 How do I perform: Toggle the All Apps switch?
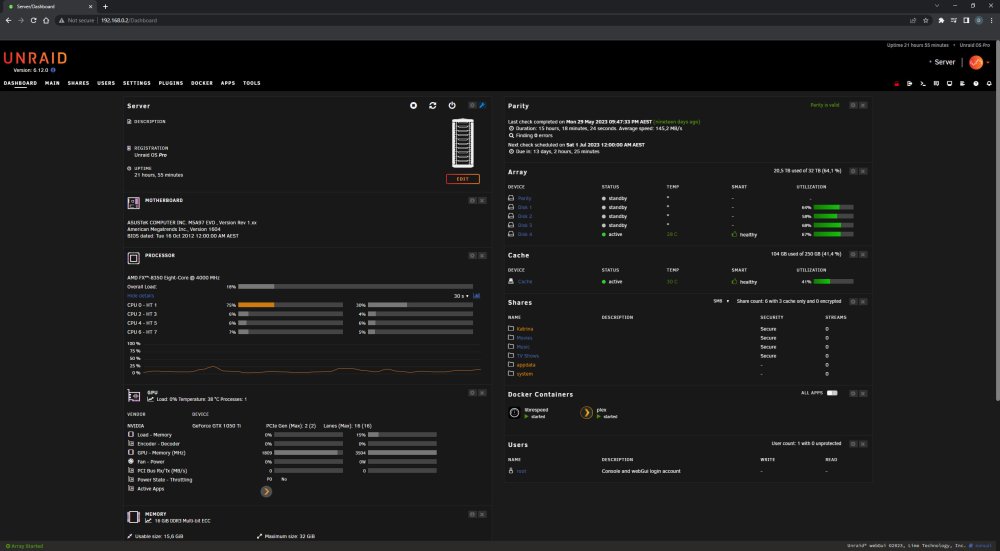(x=832, y=393)
